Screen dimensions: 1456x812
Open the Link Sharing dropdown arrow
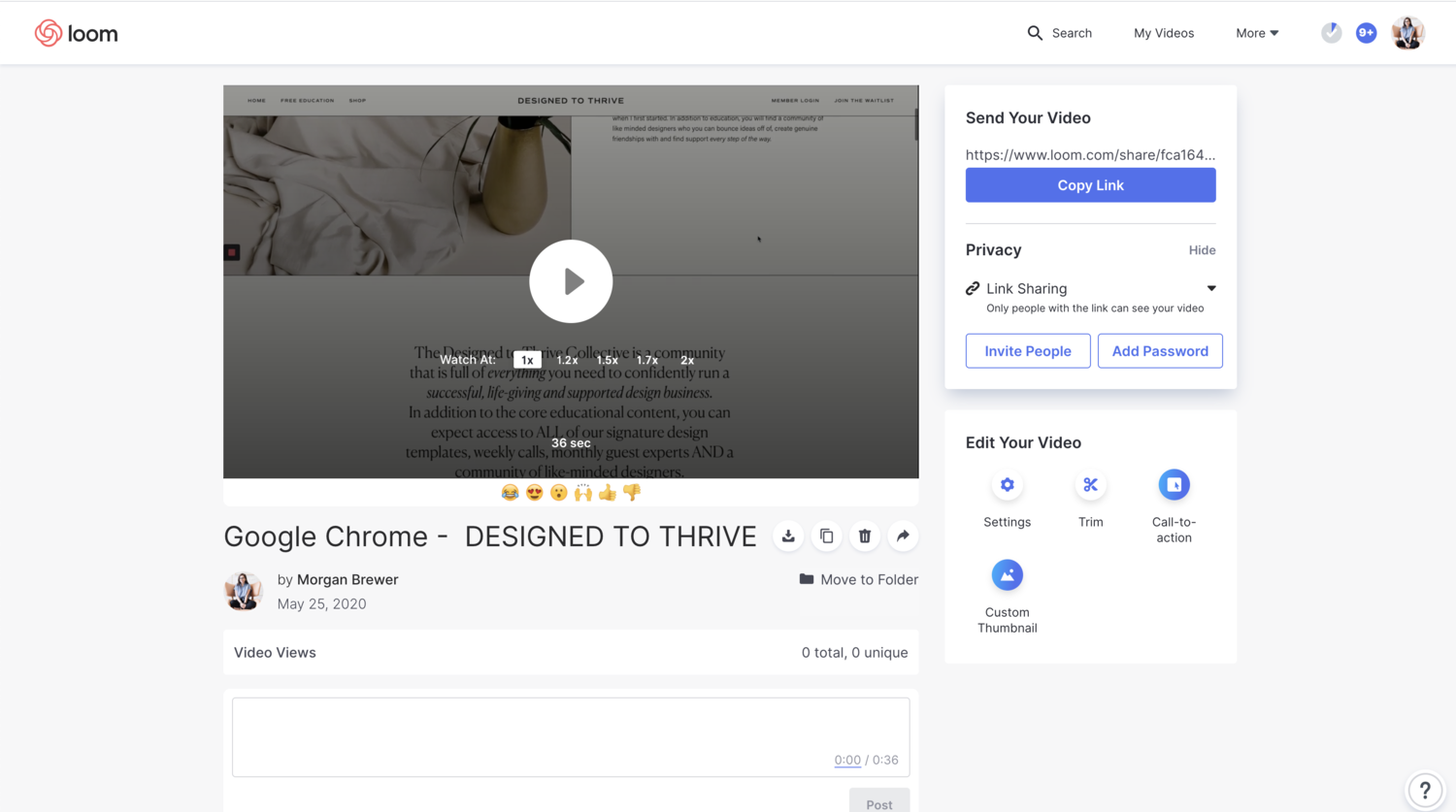click(x=1211, y=288)
